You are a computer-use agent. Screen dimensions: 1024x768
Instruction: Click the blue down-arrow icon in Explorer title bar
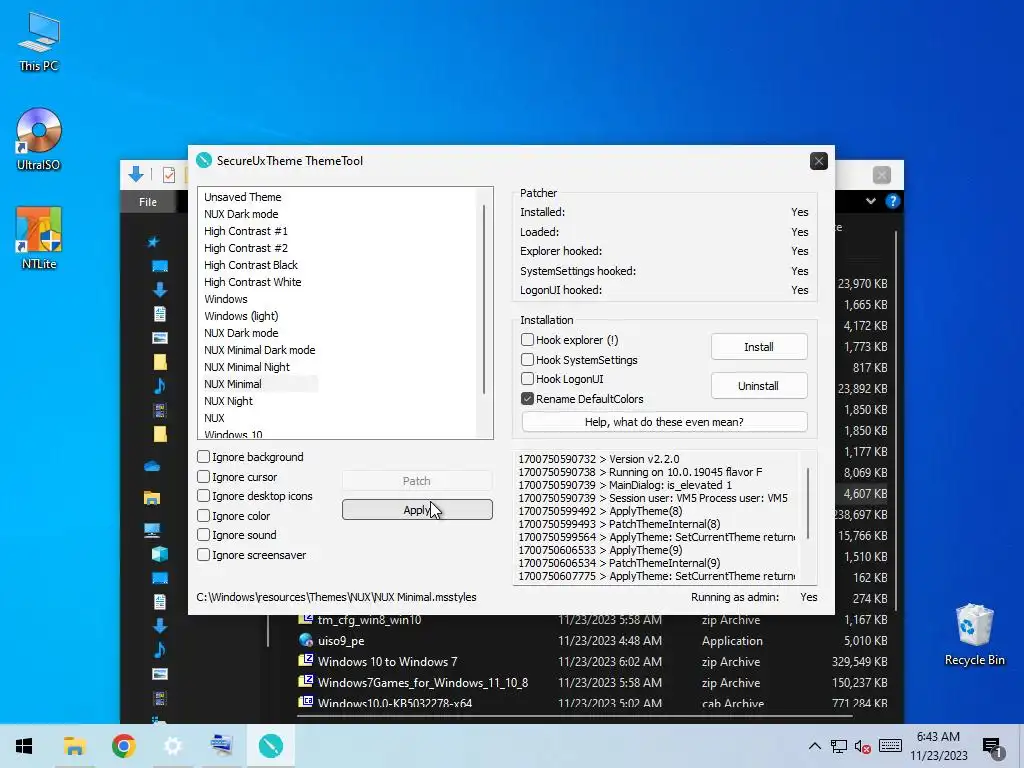tap(136, 174)
